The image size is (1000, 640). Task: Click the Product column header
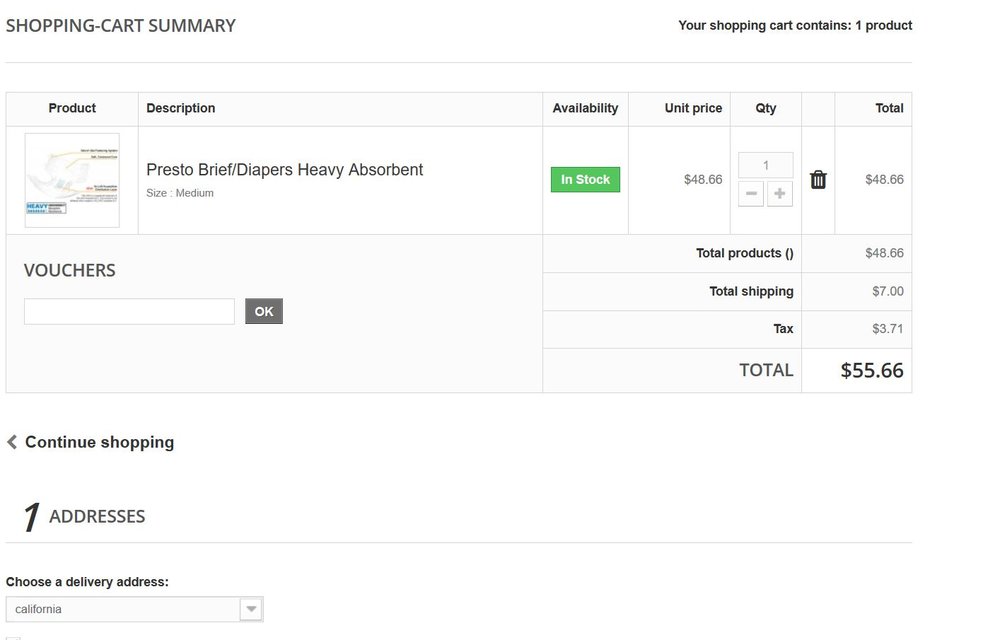[72, 108]
